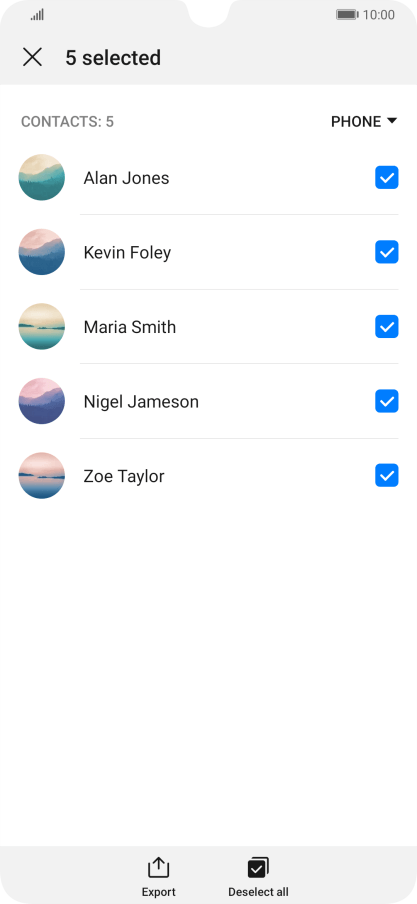The image size is (417, 904).
Task: Close the selection mode with X icon
Action: click(32, 57)
